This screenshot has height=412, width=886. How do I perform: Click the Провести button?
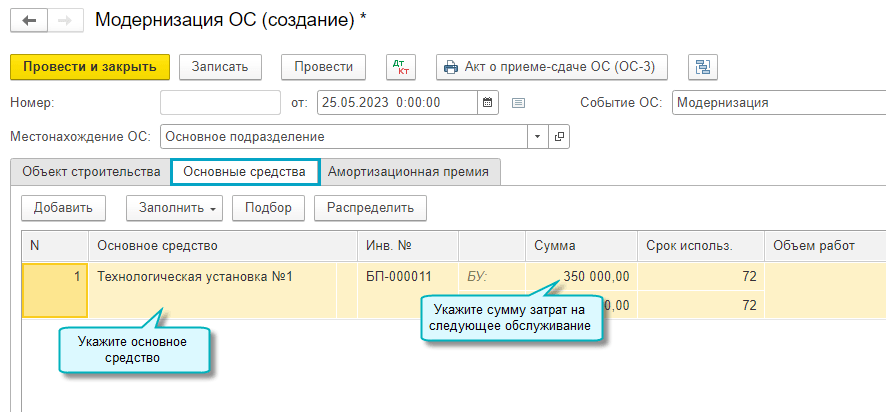pyautogui.click(x=323, y=67)
